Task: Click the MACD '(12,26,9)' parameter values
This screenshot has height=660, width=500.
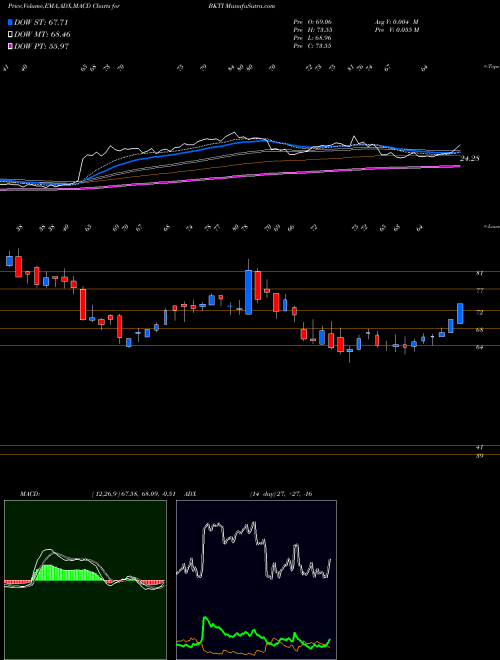Action: 106,494
